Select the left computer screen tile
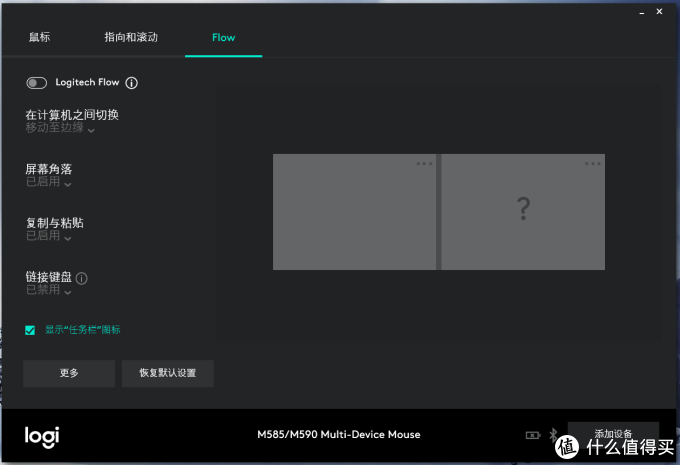The height and width of the screenshot is (465, 680). coord(354,212)
